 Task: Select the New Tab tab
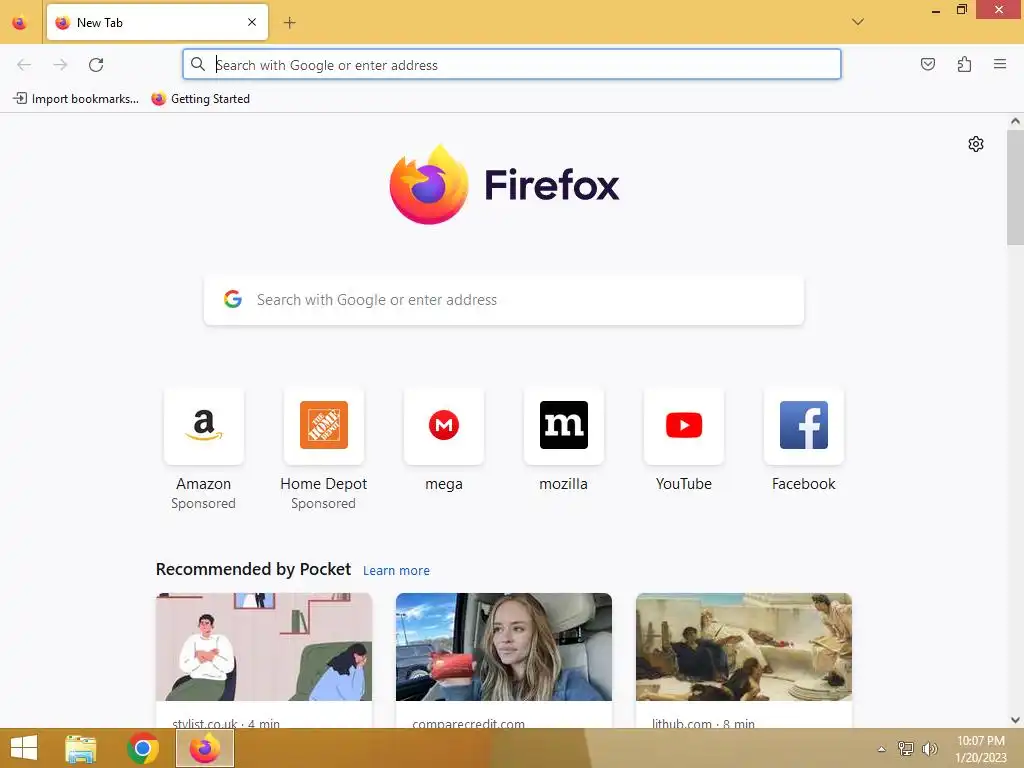(x=157, y=22)
